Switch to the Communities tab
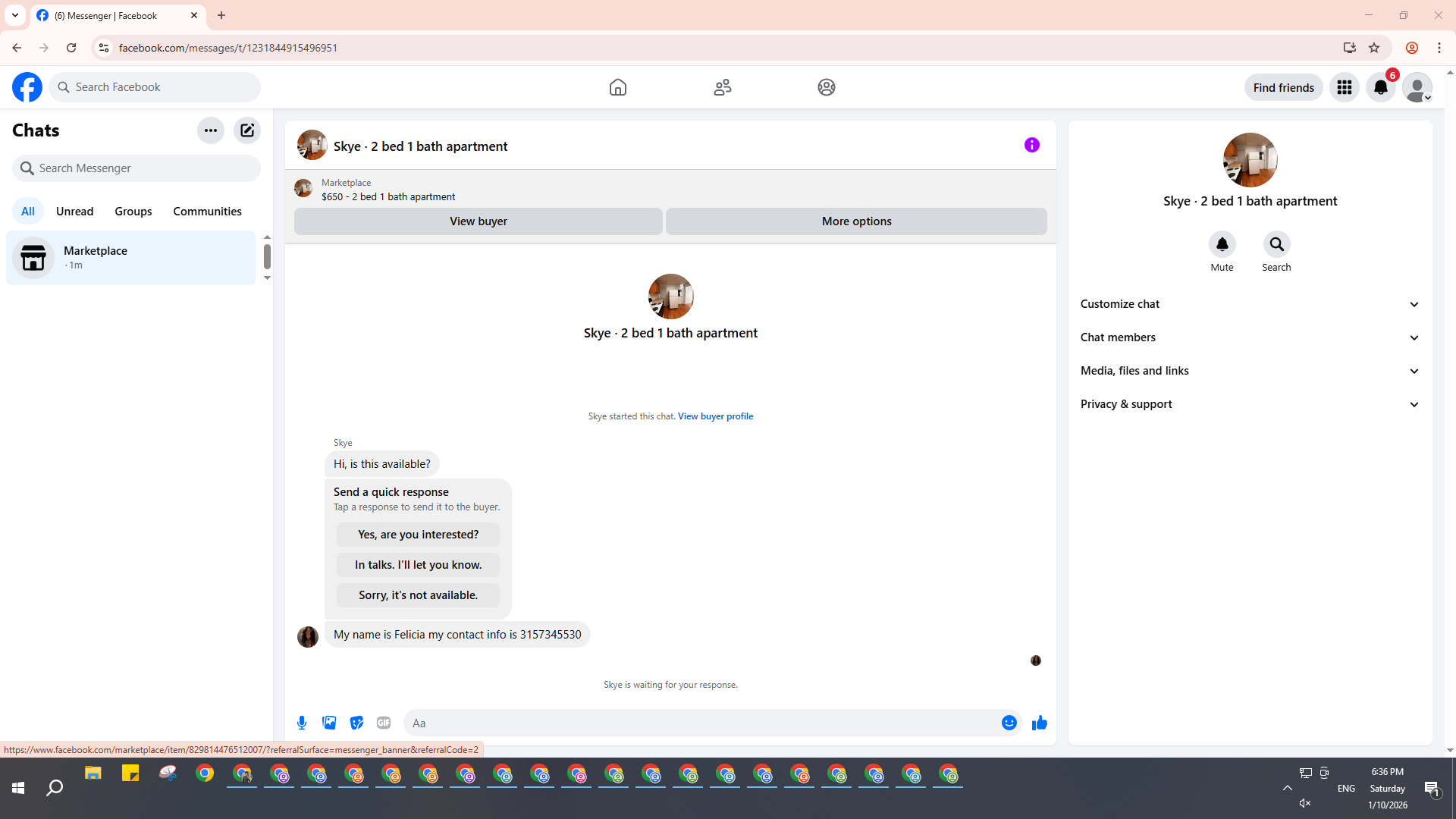 coord(207,212)
